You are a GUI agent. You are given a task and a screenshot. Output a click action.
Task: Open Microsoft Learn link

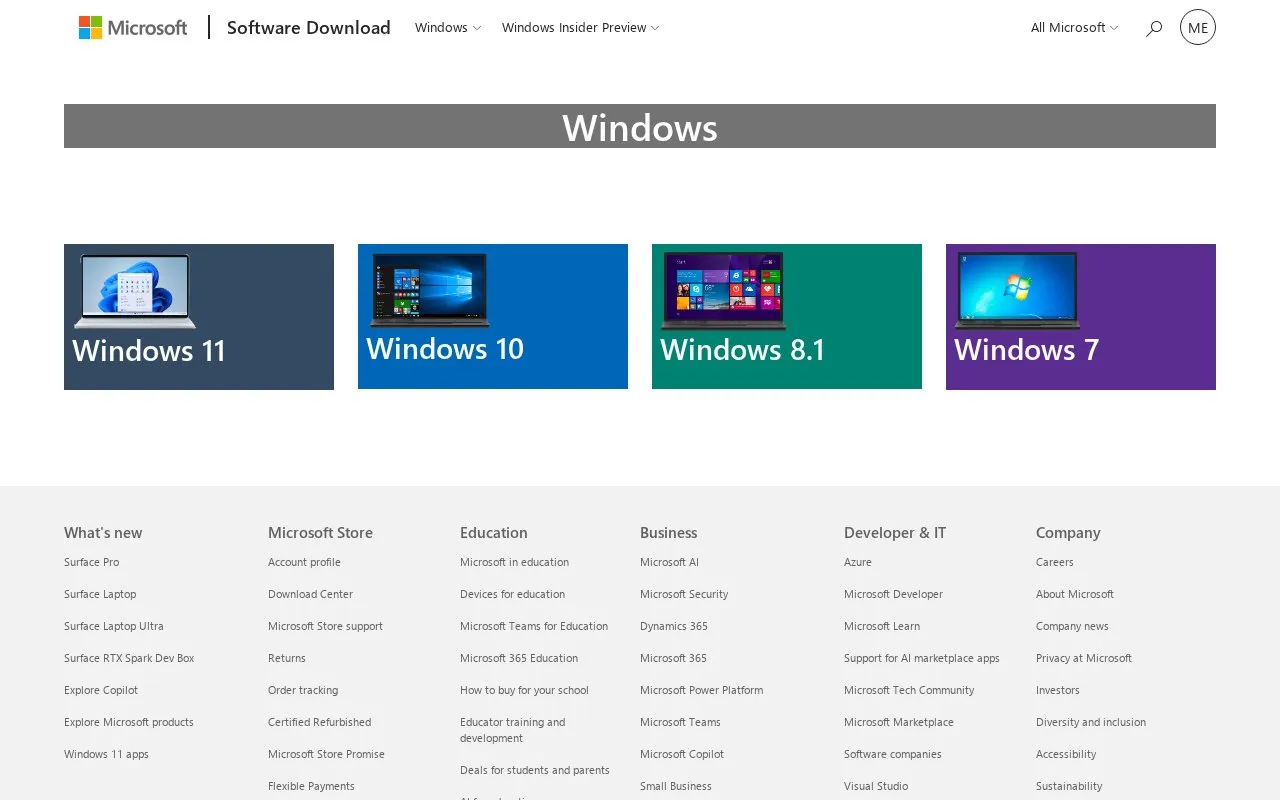(x=882, y=626)
